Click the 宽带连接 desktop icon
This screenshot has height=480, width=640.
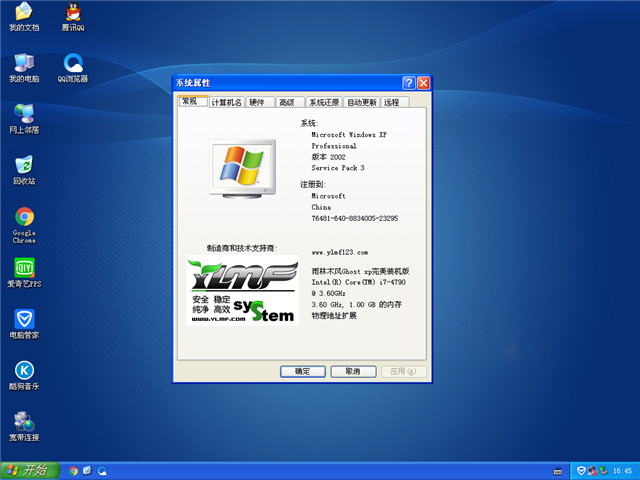click(x=24, y=427)
